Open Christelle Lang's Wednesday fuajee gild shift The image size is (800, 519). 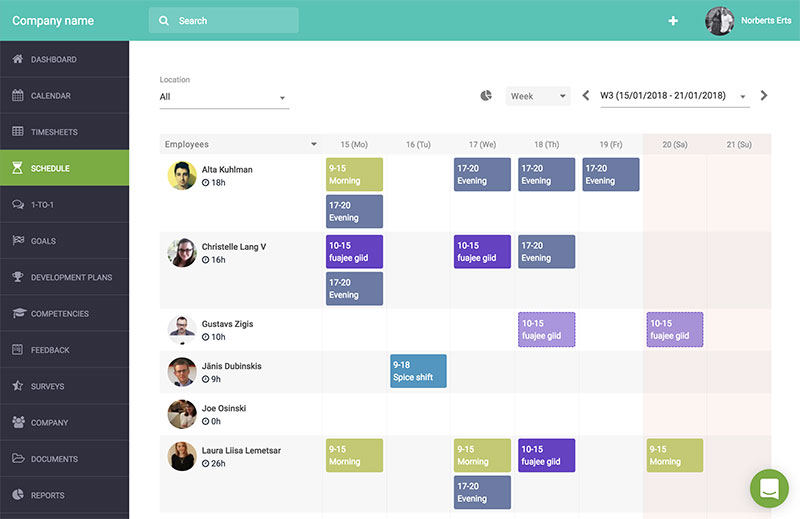[482, 251]
